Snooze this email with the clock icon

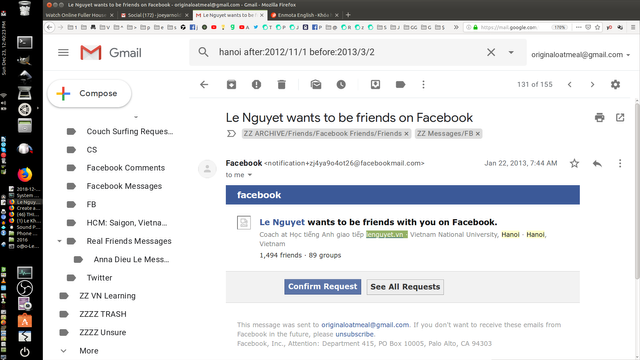(341, 84)
